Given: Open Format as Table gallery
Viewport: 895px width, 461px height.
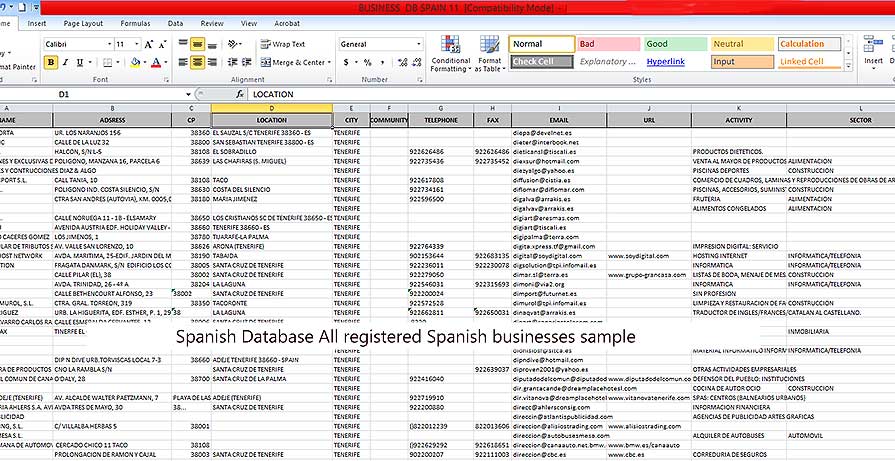Looking at the screenshot, I should 490,54.
